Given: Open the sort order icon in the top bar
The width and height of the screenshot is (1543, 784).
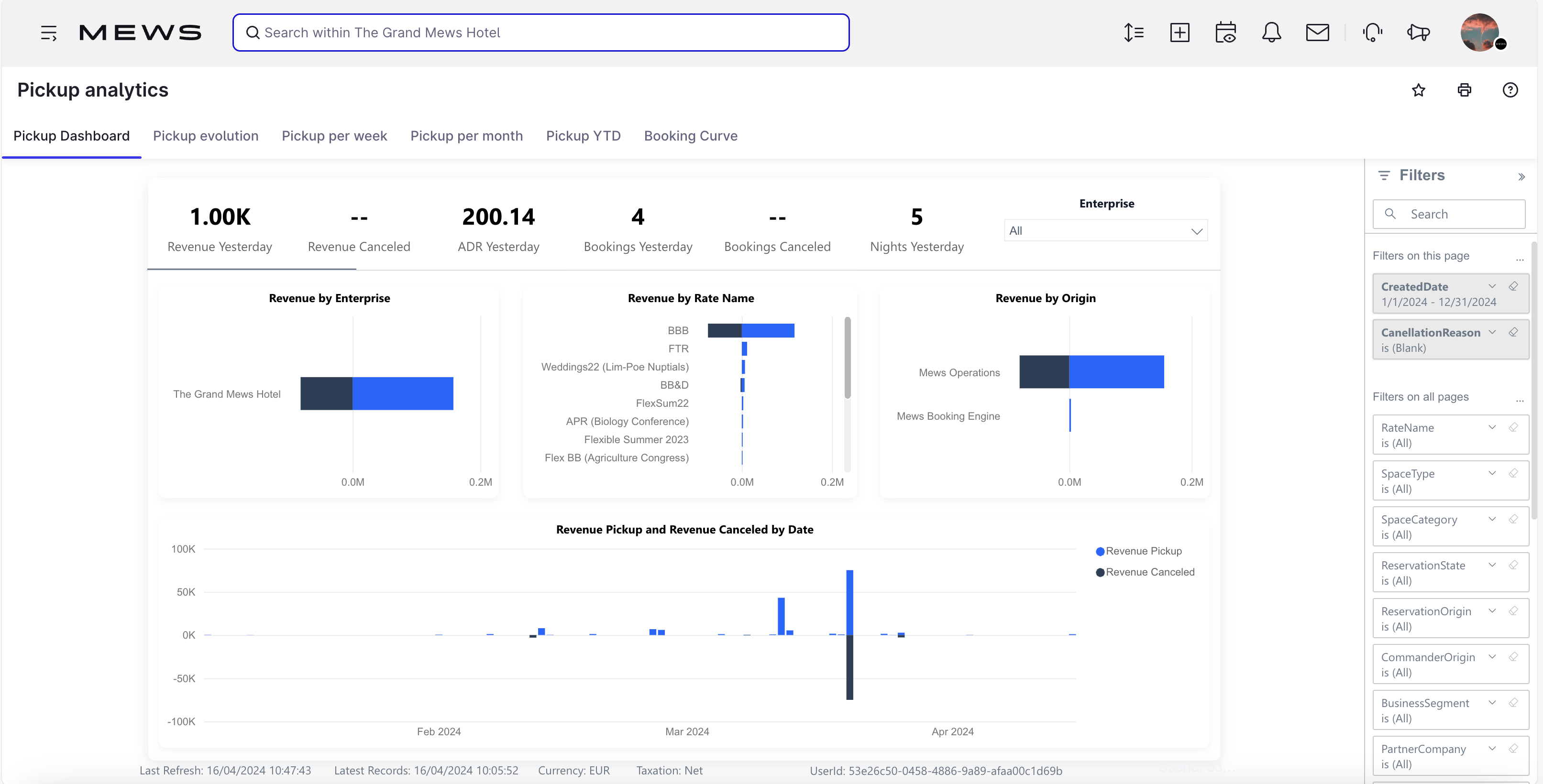Looking at the screenshot, I should [1134, 33].
